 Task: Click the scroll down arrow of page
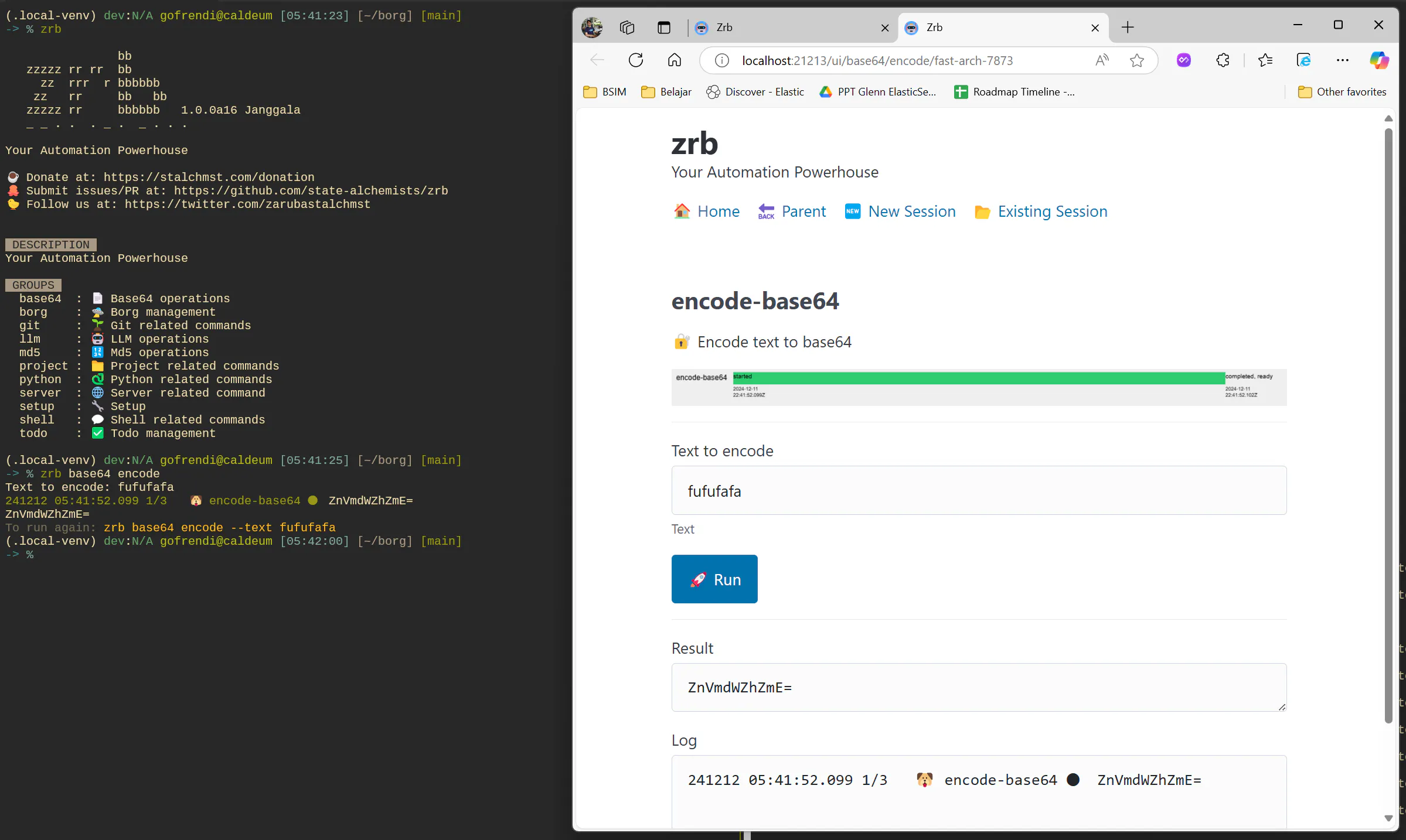(x=1388, y=818)
